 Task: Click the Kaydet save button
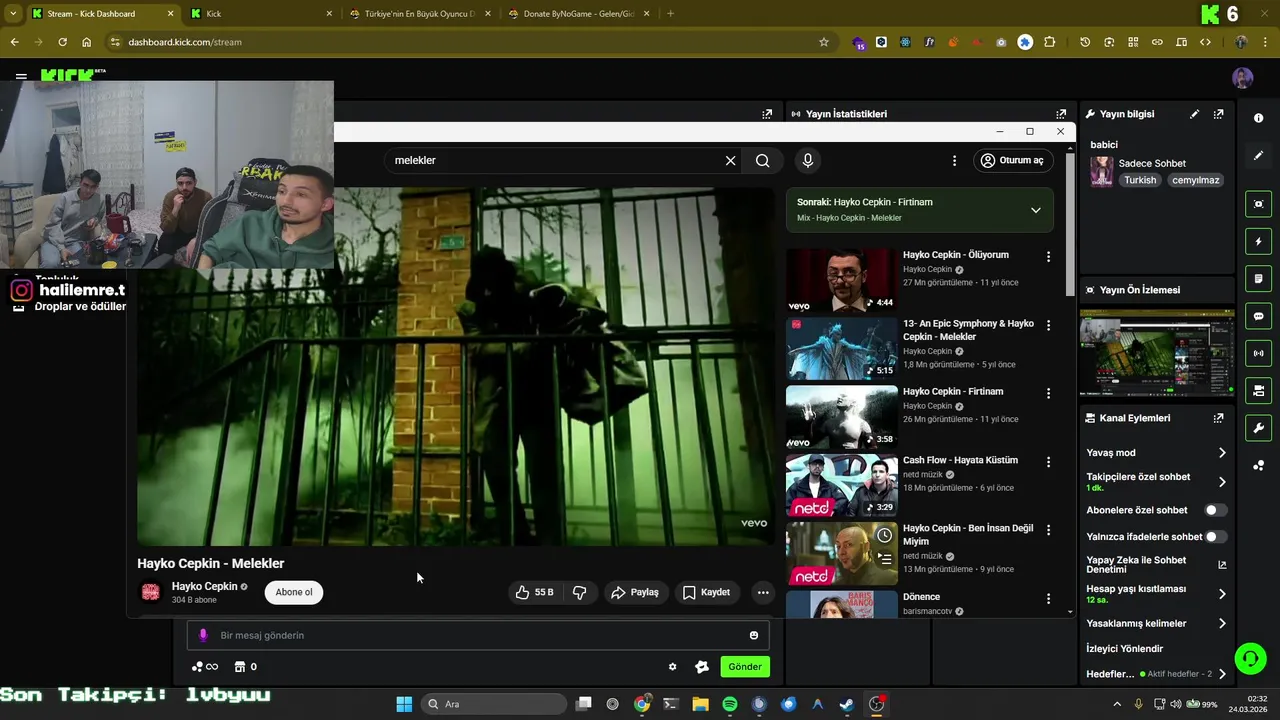707,592
